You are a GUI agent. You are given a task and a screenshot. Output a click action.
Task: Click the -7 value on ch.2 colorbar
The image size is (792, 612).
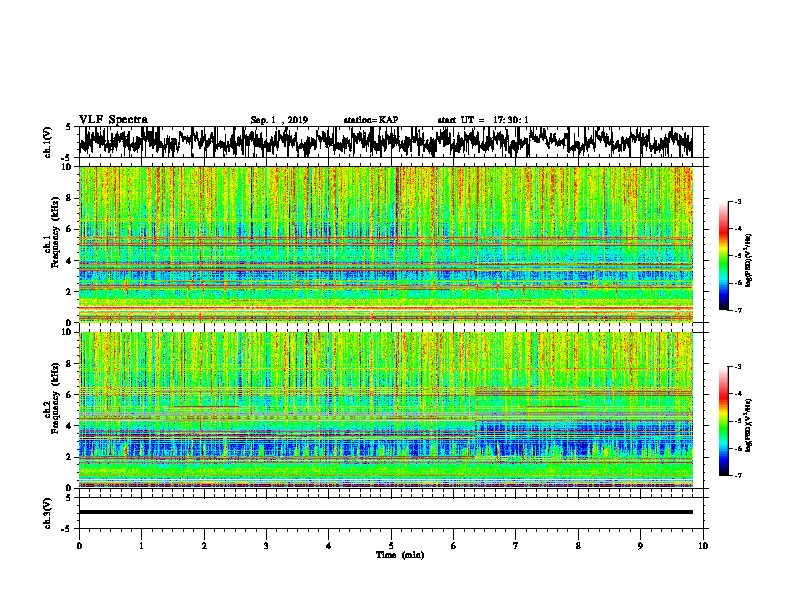click(737, 475)
